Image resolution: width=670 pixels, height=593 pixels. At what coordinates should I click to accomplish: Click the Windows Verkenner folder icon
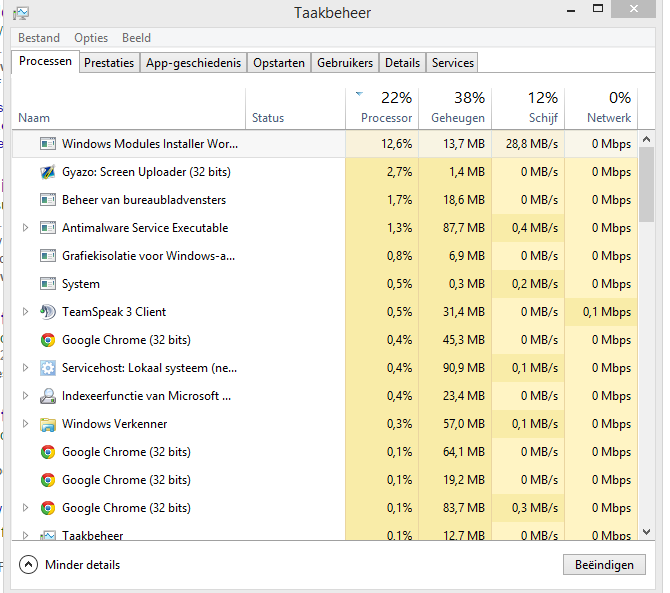[x=48, y=424]
